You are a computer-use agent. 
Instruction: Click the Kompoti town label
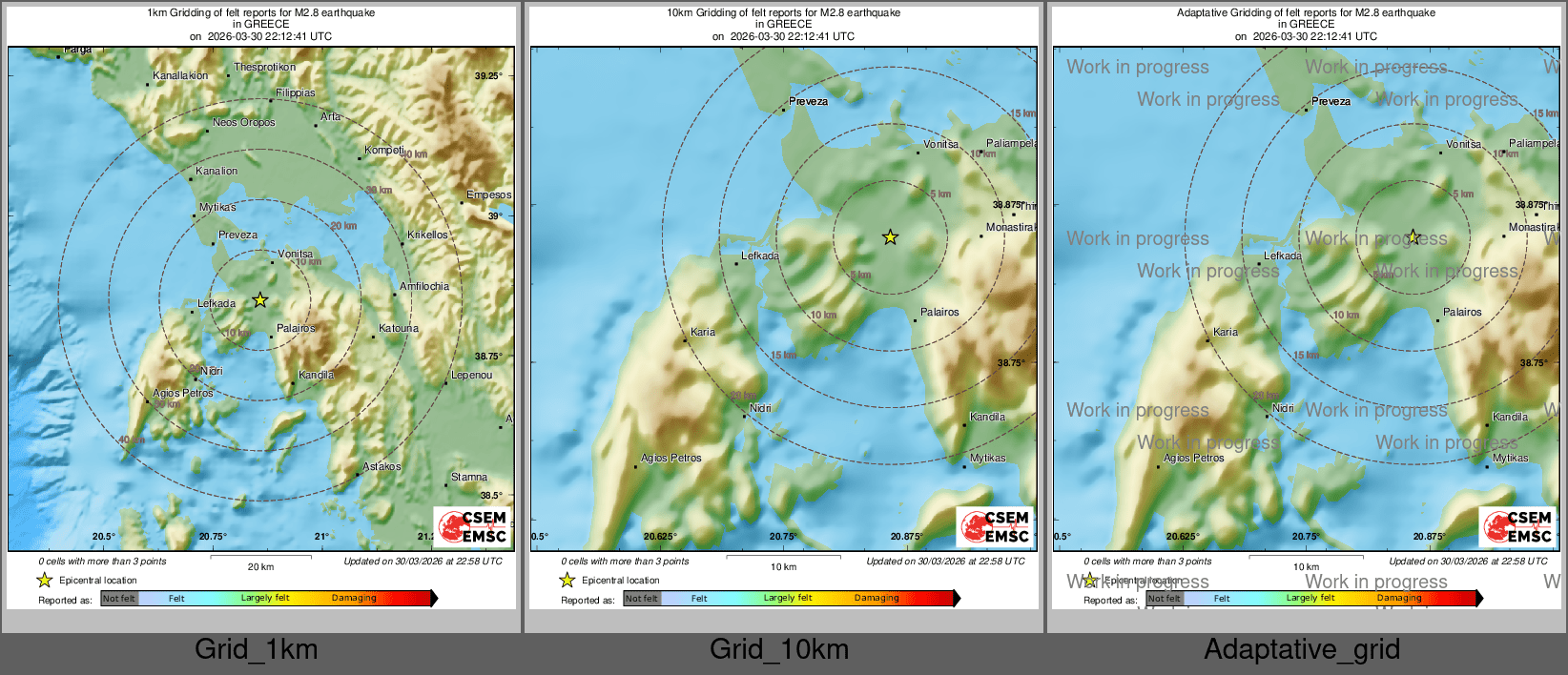tap(384, 150)
